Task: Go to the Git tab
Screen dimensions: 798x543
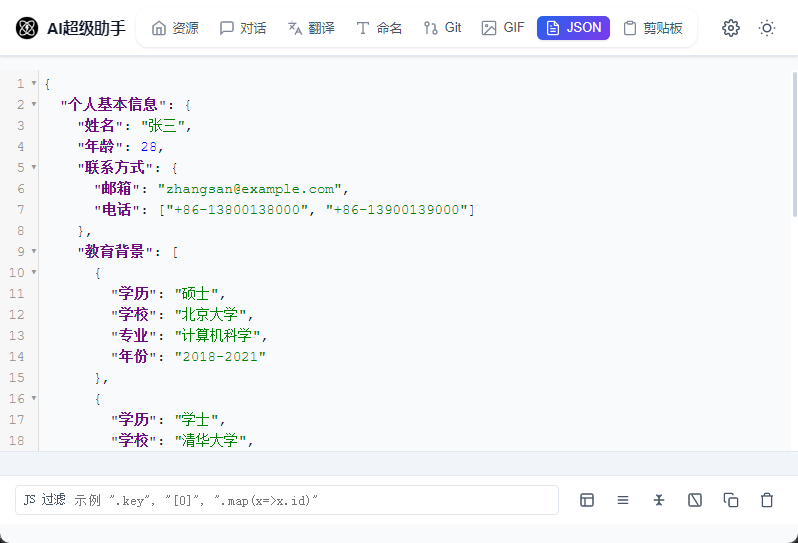Action: point(442,28)
